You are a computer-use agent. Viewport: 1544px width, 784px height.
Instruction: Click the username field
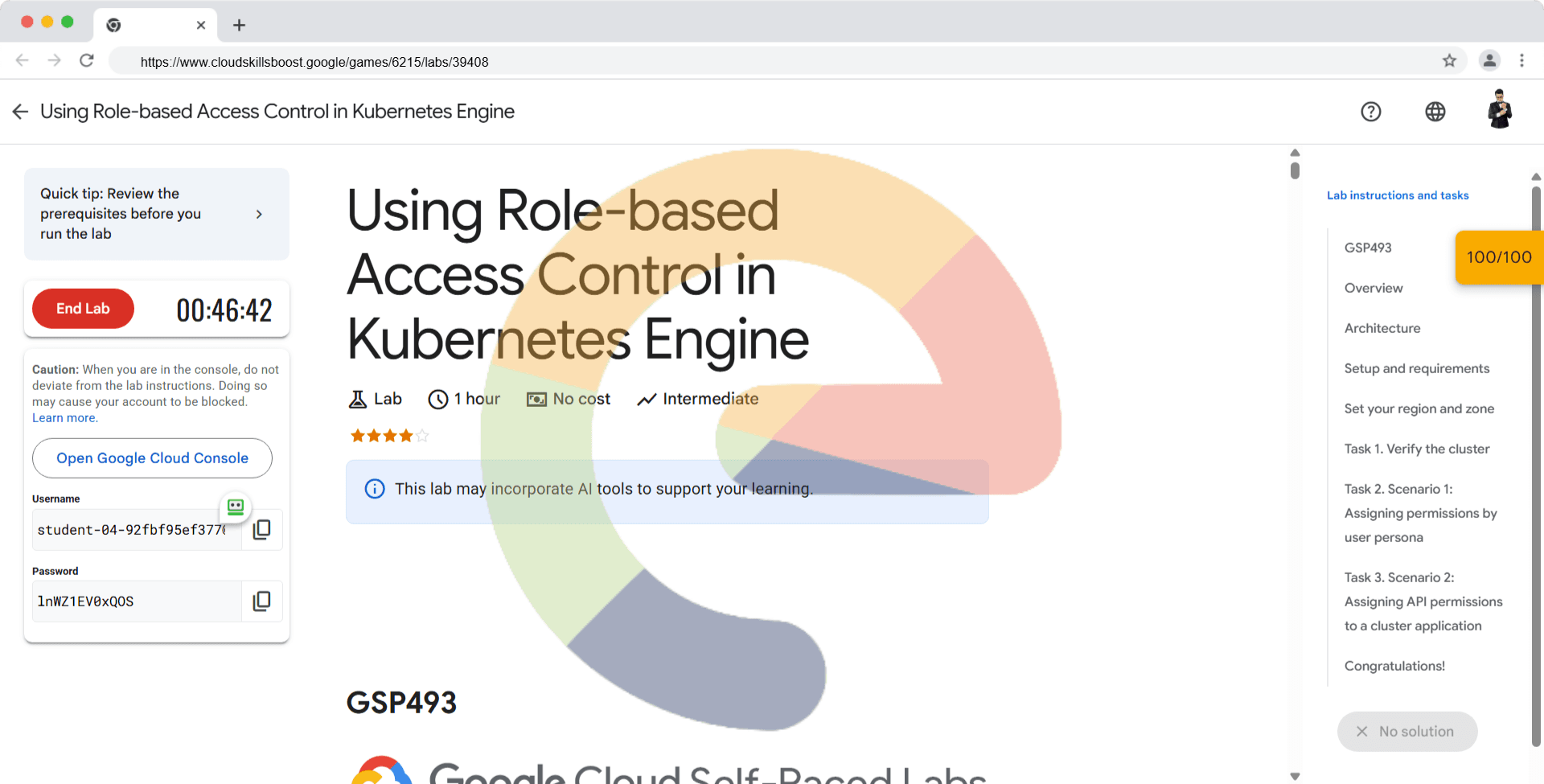[137, 529]
